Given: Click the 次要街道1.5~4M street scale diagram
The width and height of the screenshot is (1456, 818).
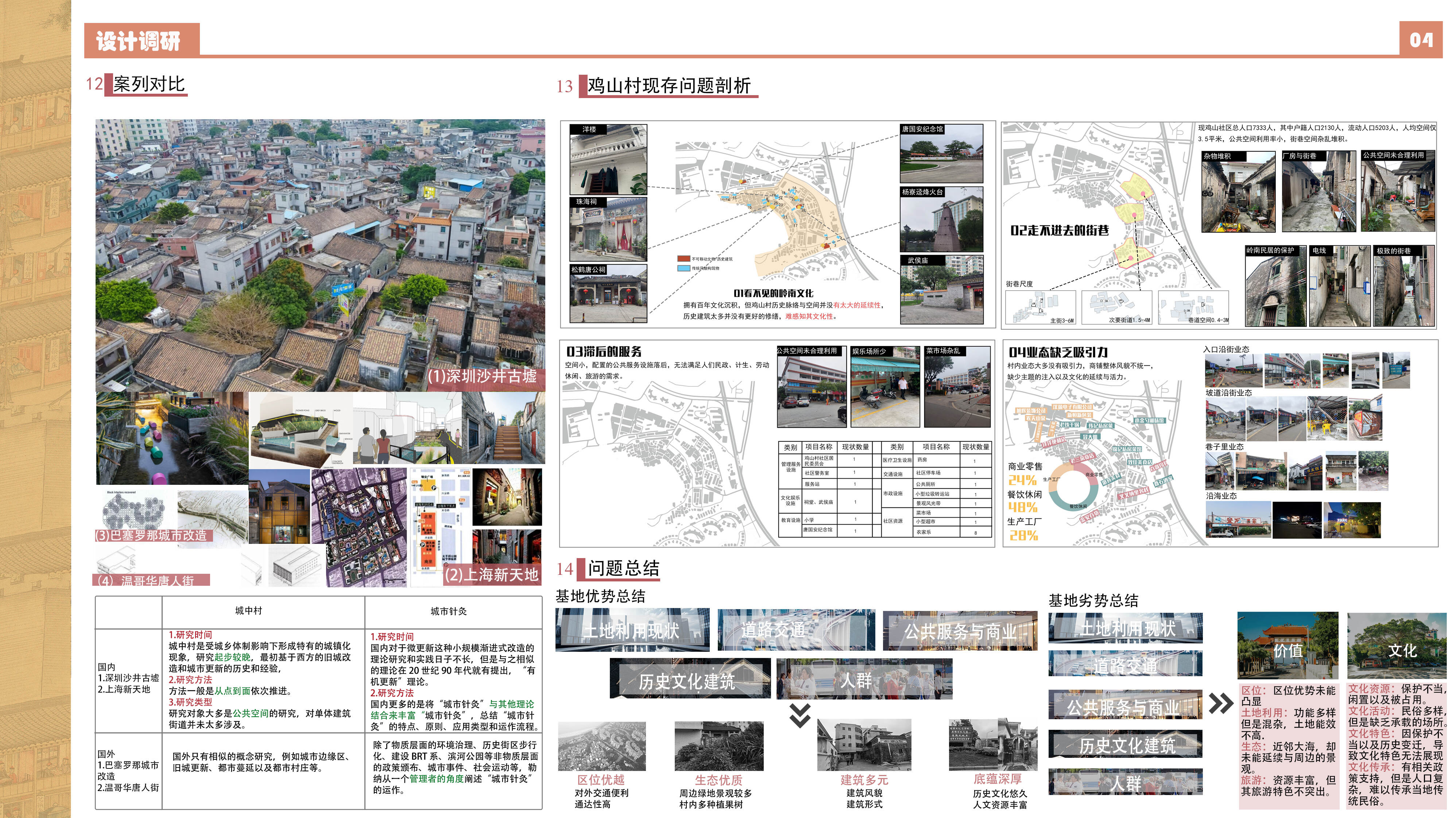Looking at the screenshot, I should (1116, 307).
